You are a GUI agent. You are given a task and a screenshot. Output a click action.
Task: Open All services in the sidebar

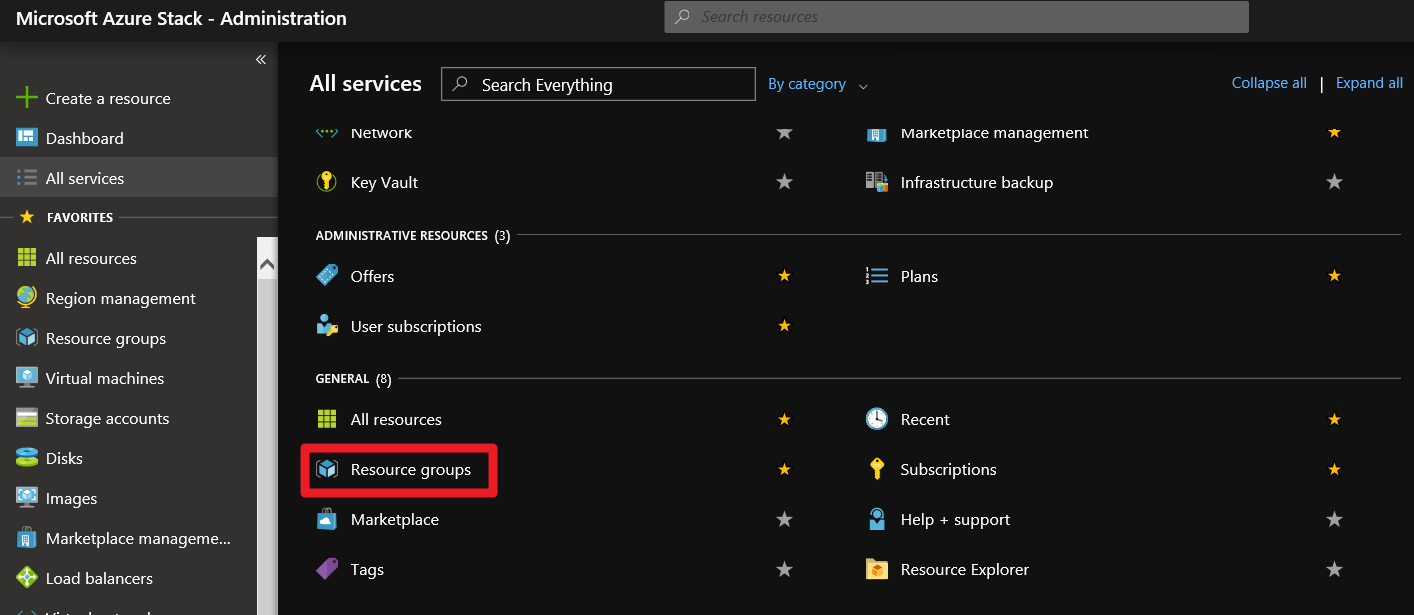point(85,178)
